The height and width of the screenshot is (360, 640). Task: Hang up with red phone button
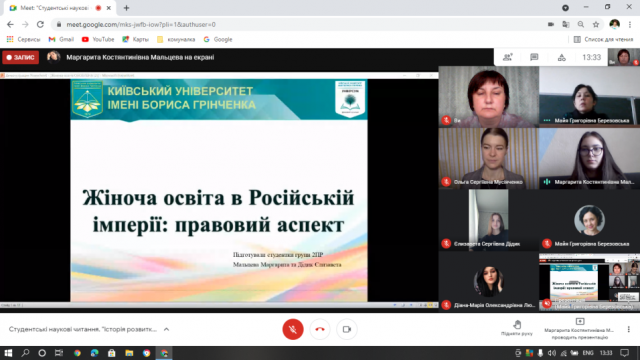click(x=320, y=329)
